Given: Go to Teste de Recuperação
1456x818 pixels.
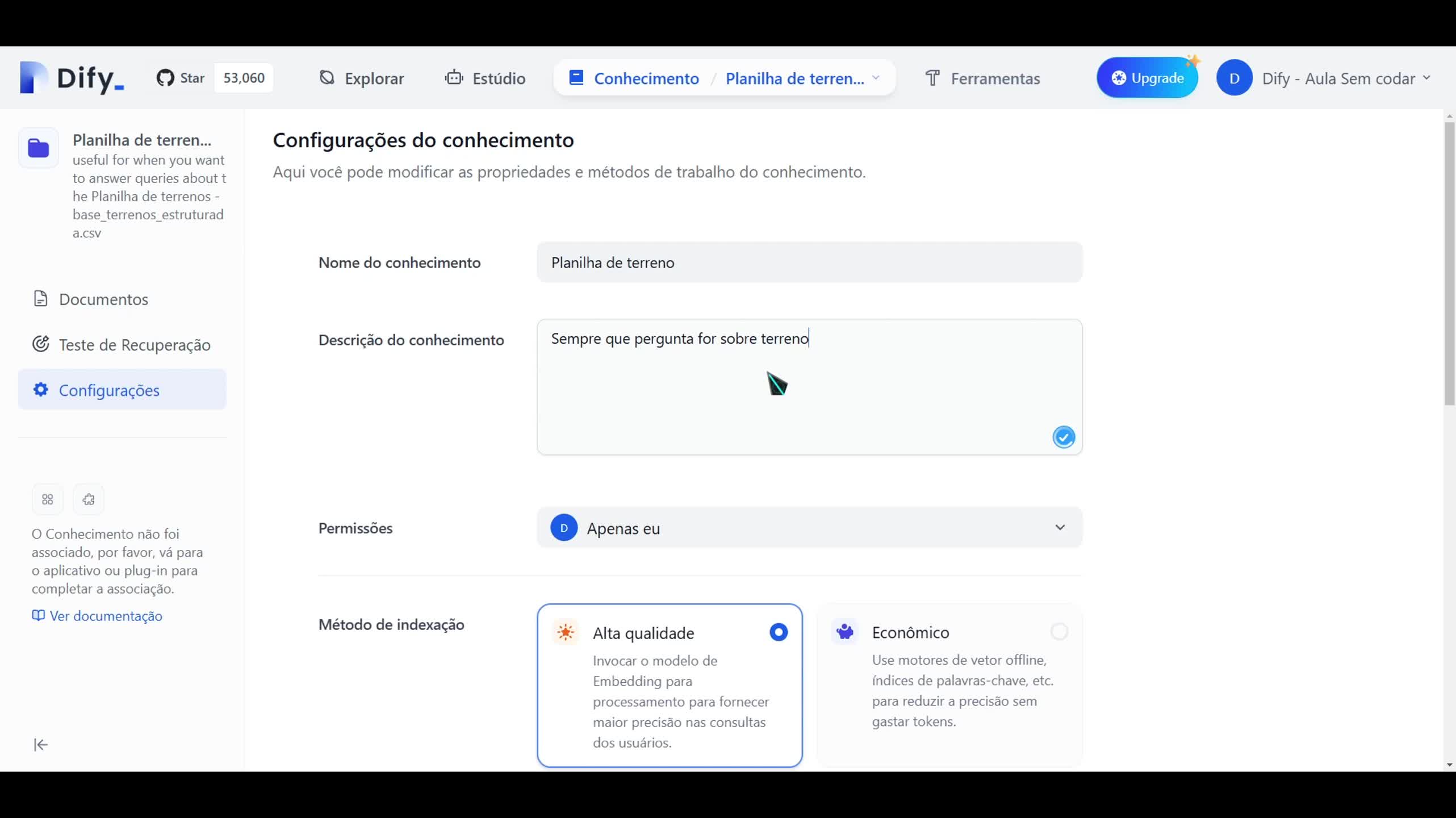Looking at the screenshot, I should pyautogui.click(x=135, y=345).
